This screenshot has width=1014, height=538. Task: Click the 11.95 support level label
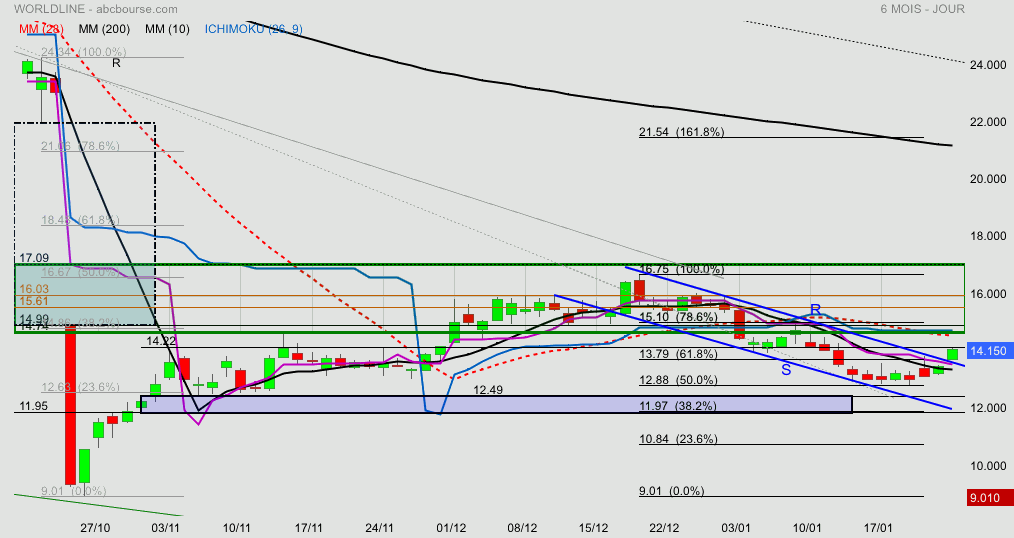(34, 406)
